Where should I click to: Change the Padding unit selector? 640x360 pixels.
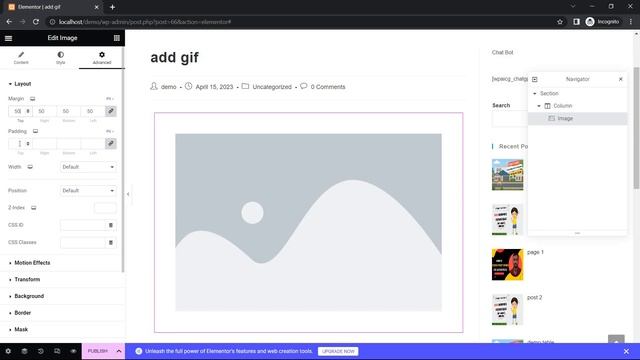pyautogui.click(x=110, y=131)
